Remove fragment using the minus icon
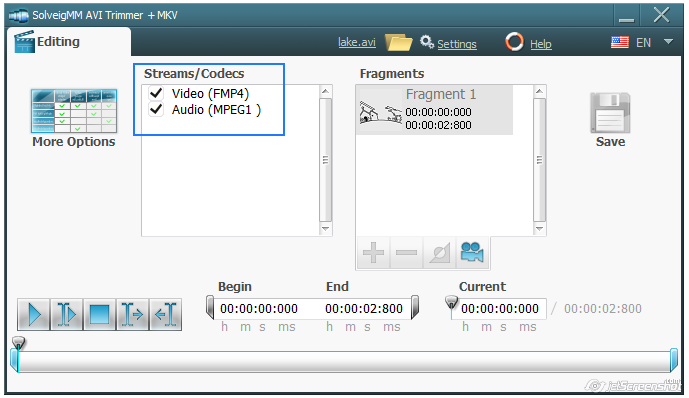Viewport: 689px width, 398px height. pos(406,253)
